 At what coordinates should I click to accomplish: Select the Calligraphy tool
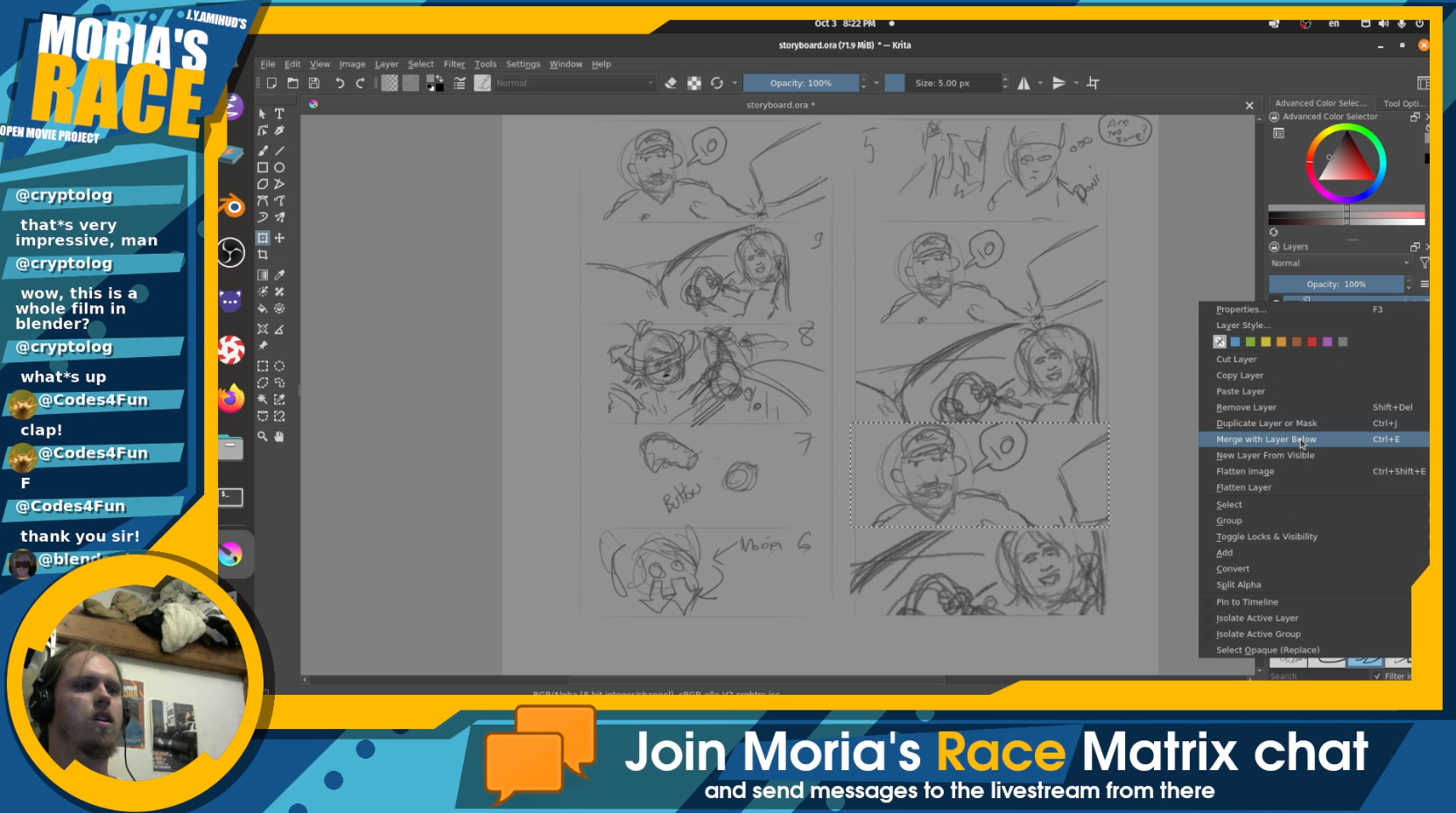point(279,130)
